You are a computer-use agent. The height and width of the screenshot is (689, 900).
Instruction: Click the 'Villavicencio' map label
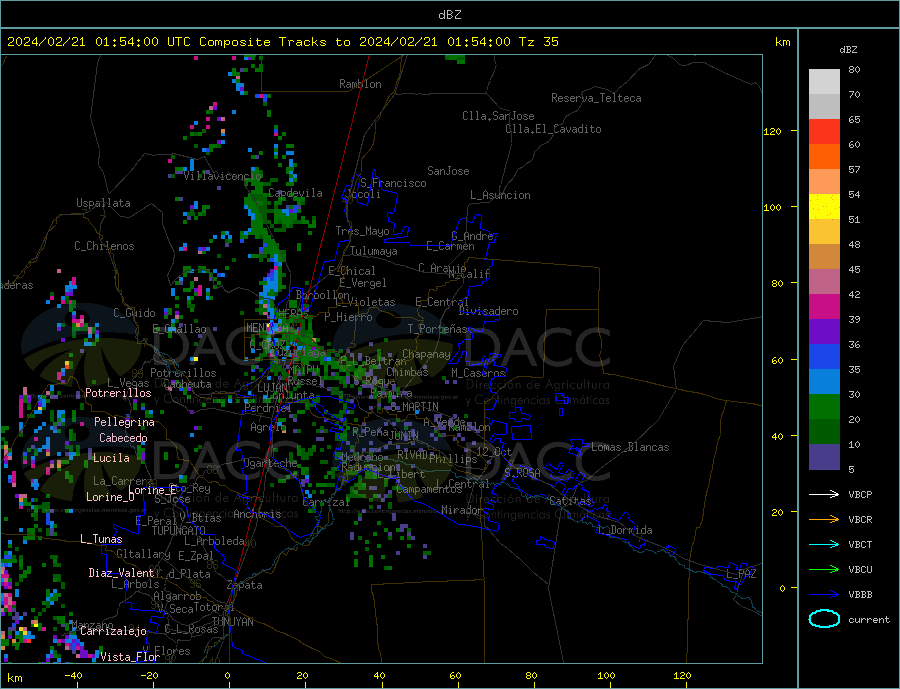coord(222,176)
